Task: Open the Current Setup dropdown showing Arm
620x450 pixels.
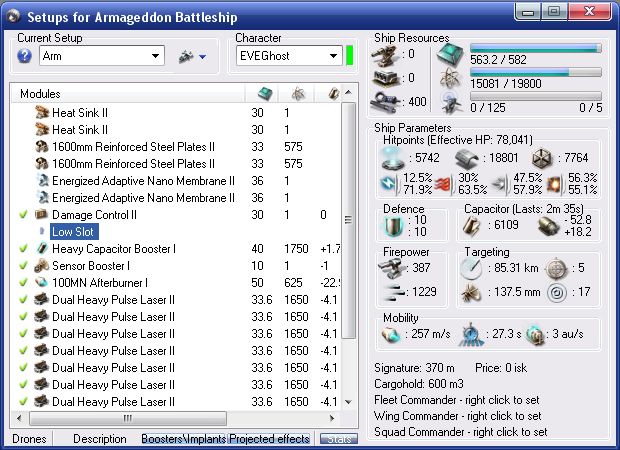Action: pos(102,56)
